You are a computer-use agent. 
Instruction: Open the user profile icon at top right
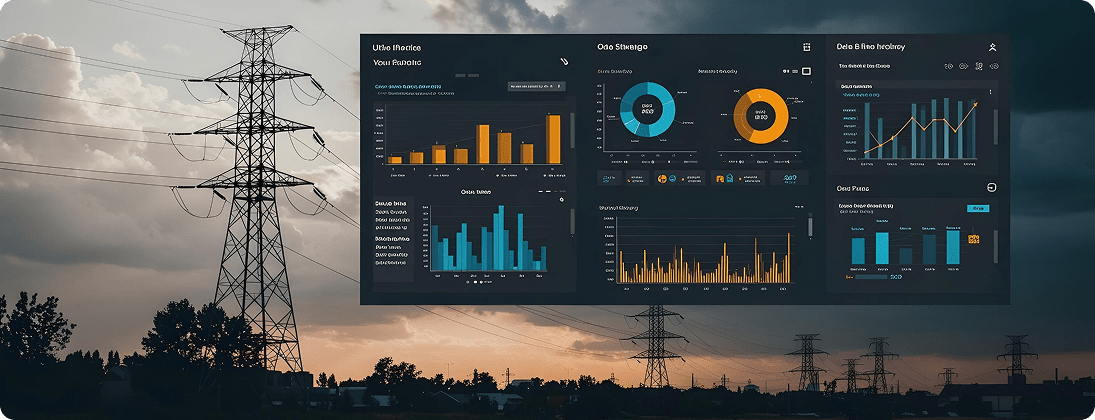click(x=992, y=47)
